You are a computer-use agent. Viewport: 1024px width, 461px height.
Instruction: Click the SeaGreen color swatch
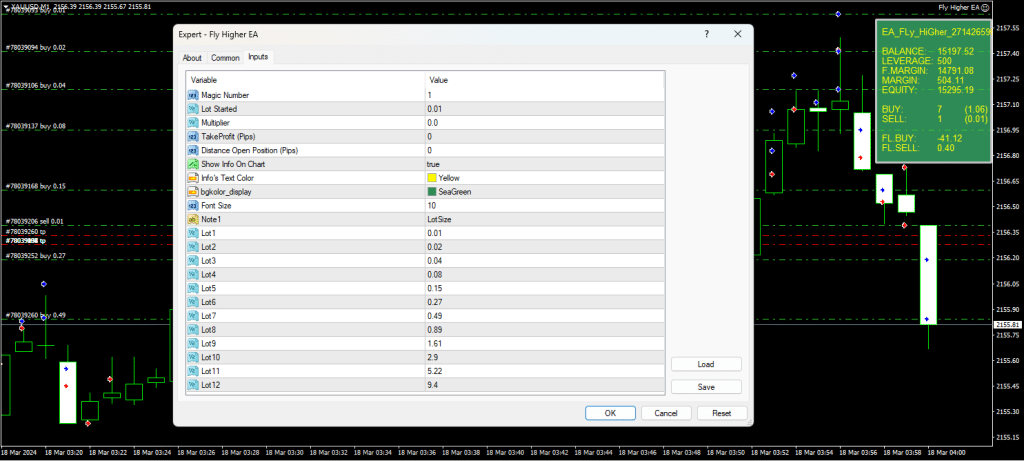tap(432, 192)
